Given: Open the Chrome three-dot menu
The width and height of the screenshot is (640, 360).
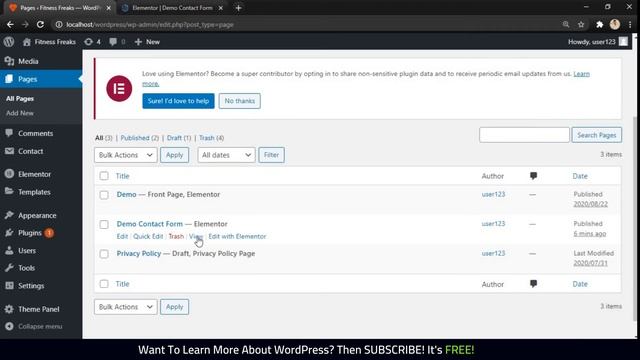Looking at the screenshot, I should 630,24.
